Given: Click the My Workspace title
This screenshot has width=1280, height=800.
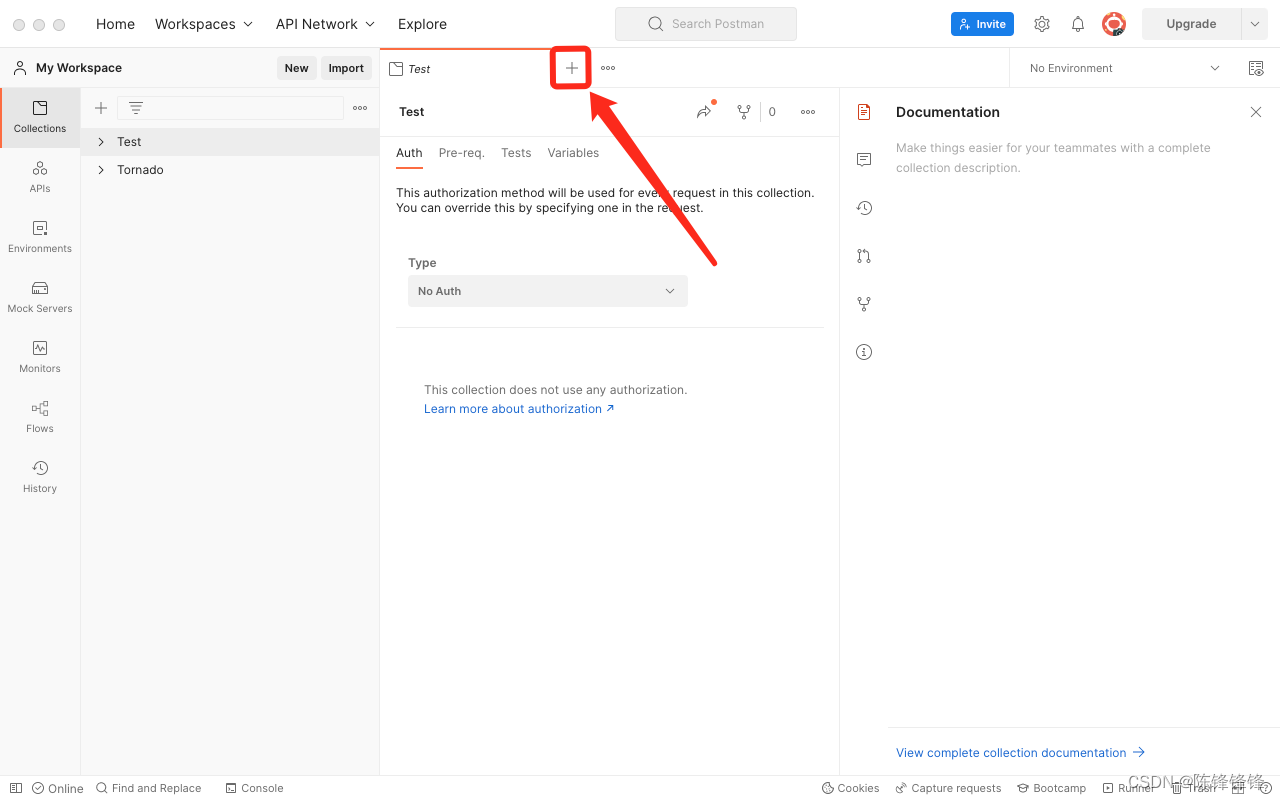Looking at the screenshot, I should [x=79, y=68].
